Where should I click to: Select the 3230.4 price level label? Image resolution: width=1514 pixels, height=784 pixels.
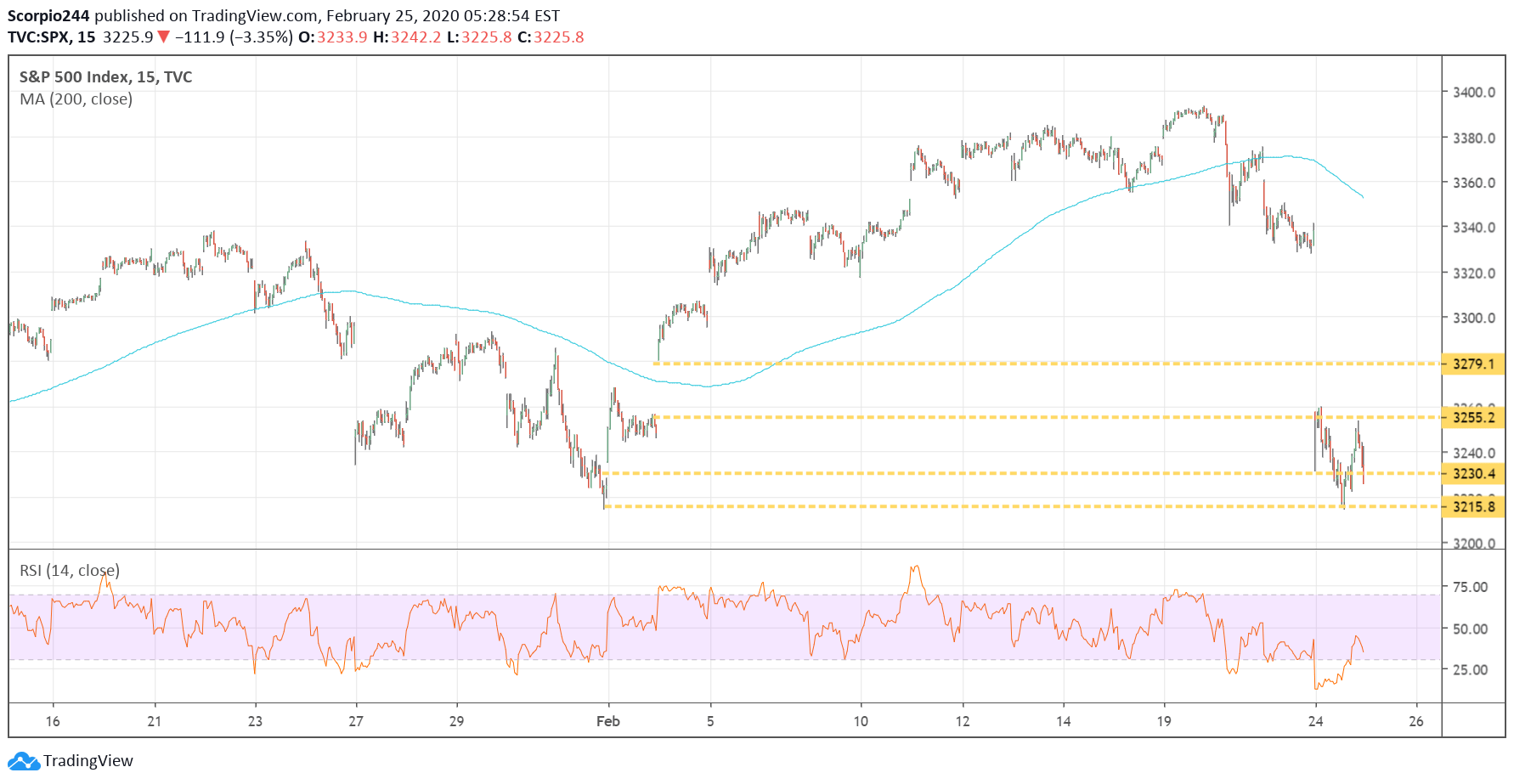[x=1474, y=473]
